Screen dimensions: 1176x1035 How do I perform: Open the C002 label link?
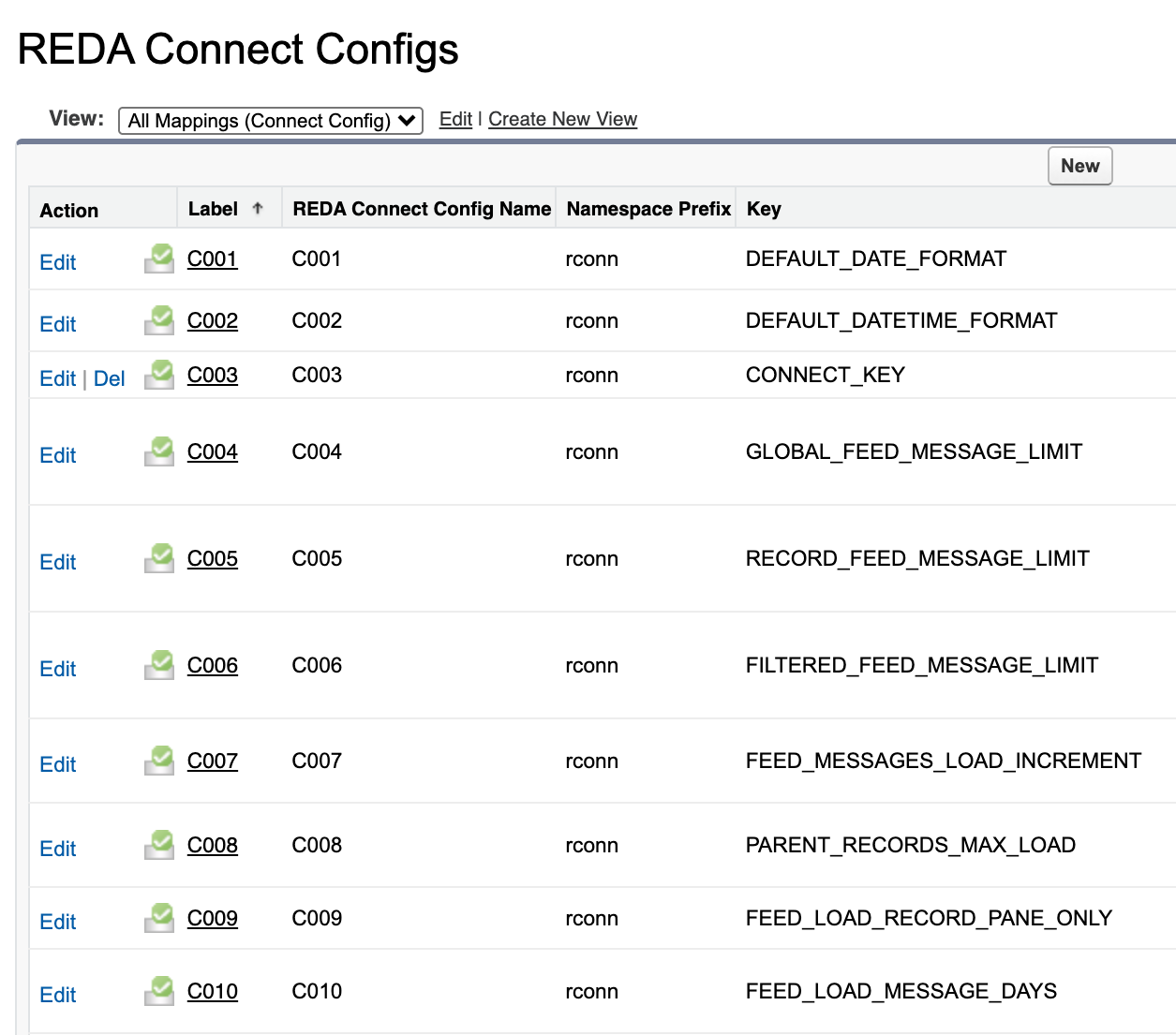point(213,320)
